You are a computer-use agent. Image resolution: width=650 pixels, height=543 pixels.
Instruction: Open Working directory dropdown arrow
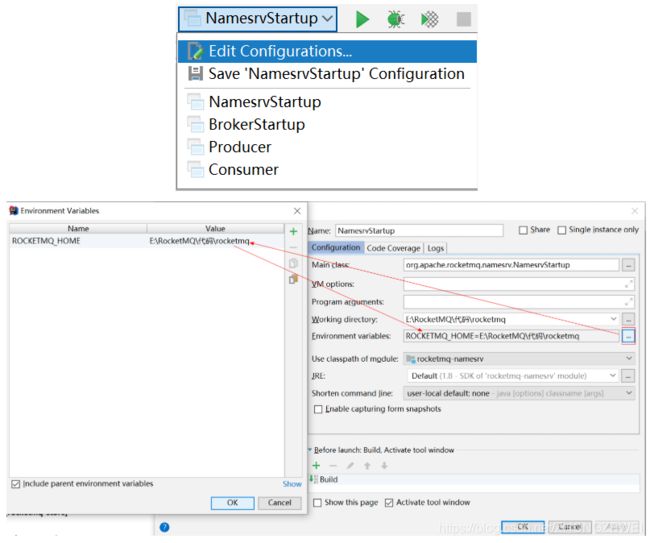(613, 319)
